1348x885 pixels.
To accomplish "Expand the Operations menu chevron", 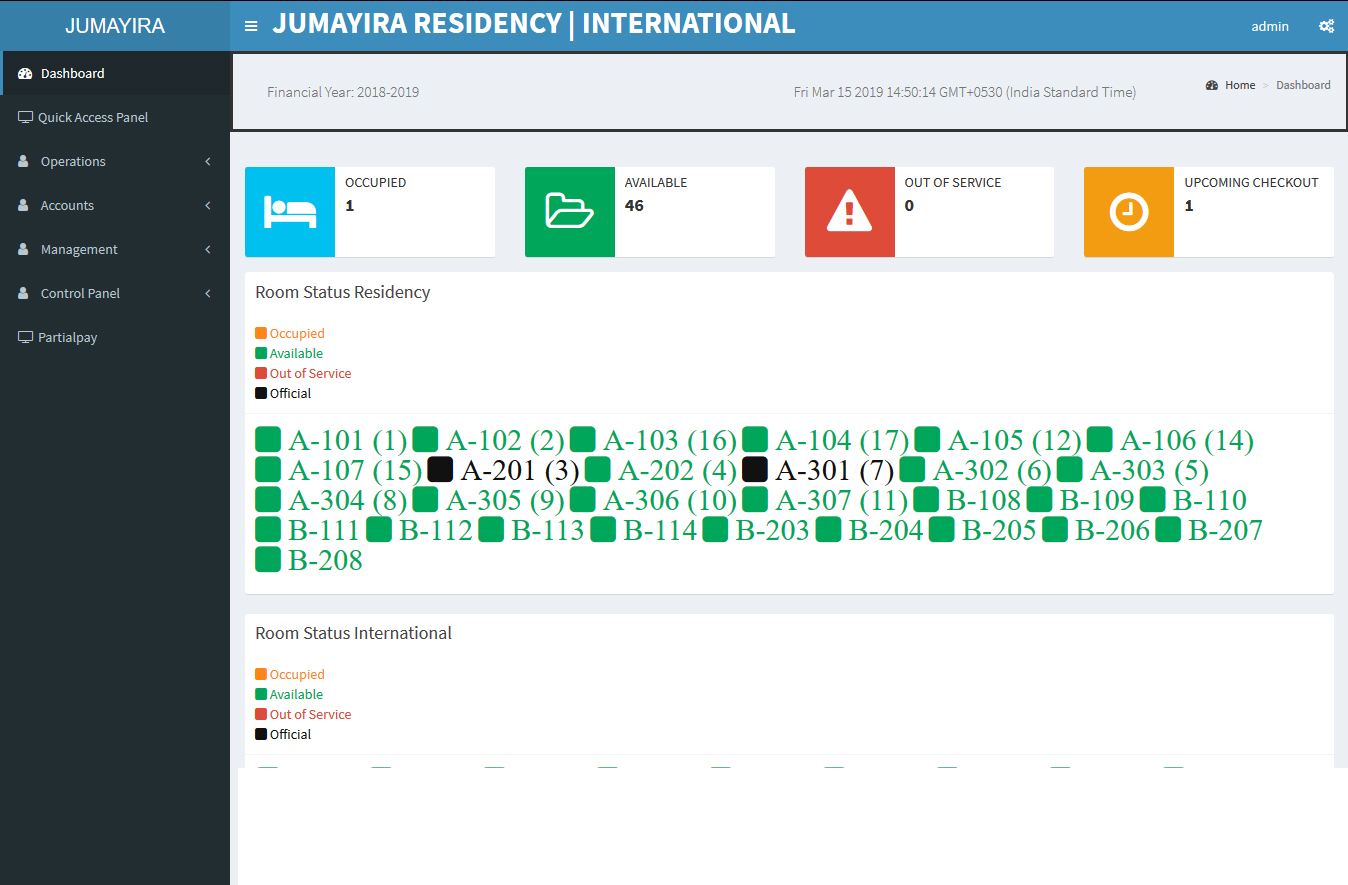I will 208,162.
